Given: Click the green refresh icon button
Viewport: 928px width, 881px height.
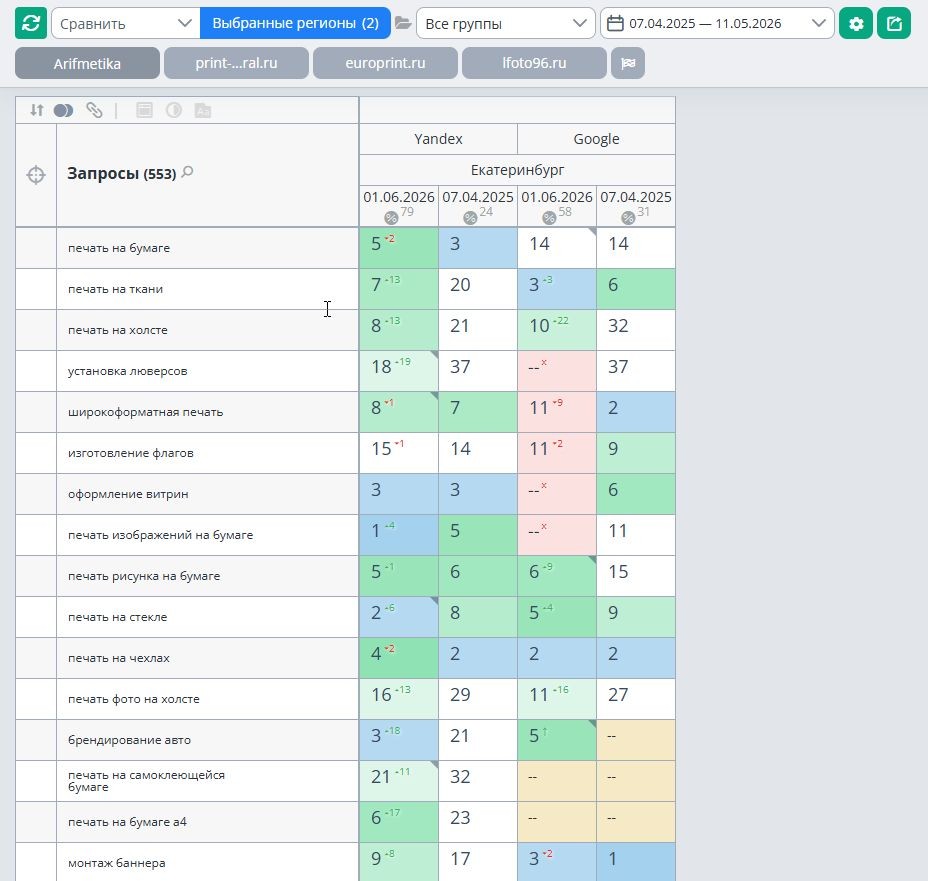Looking at the screenshot, I should pos(31,24).
